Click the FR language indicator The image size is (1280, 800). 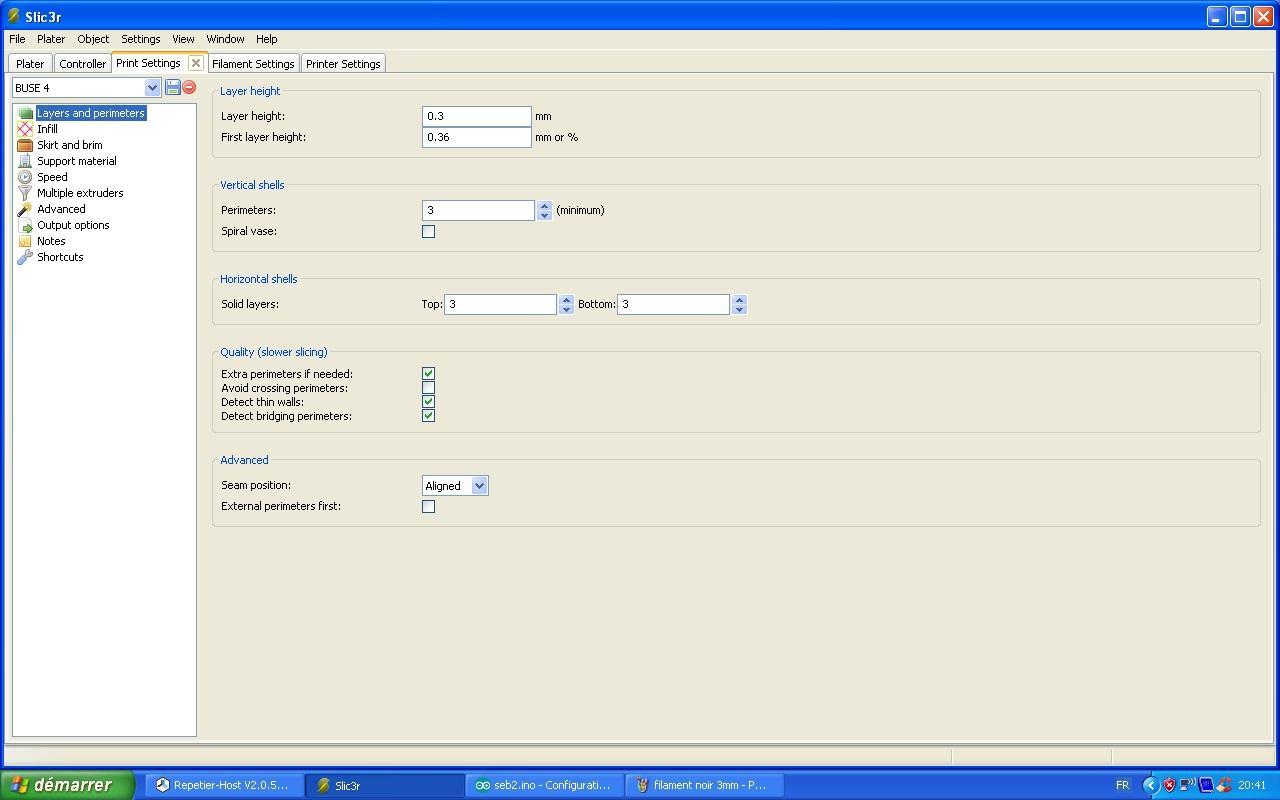click(1122, 785)
